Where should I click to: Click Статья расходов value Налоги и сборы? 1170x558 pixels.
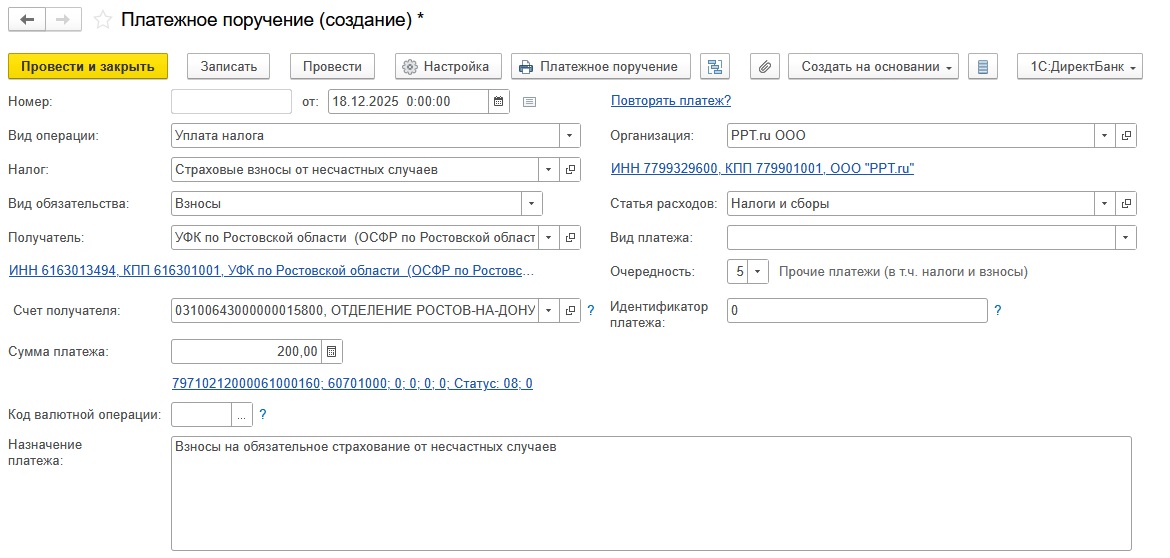coord(911,203)
